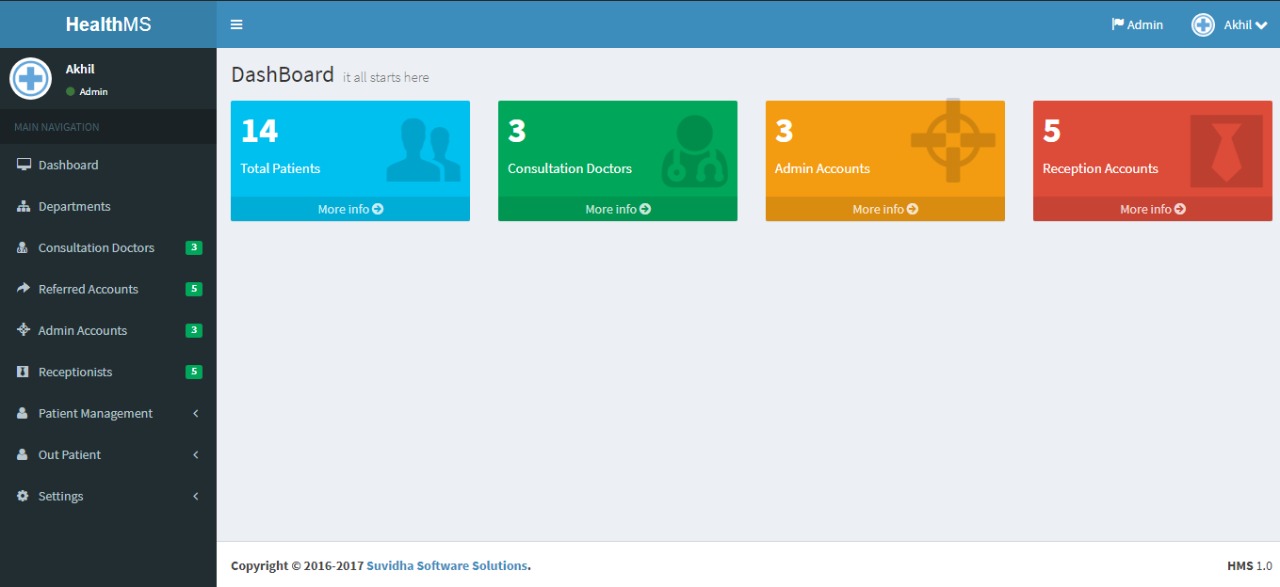Open the Suvidha Software Solutions link
1280x587 pixels.
tap(446, 566)
